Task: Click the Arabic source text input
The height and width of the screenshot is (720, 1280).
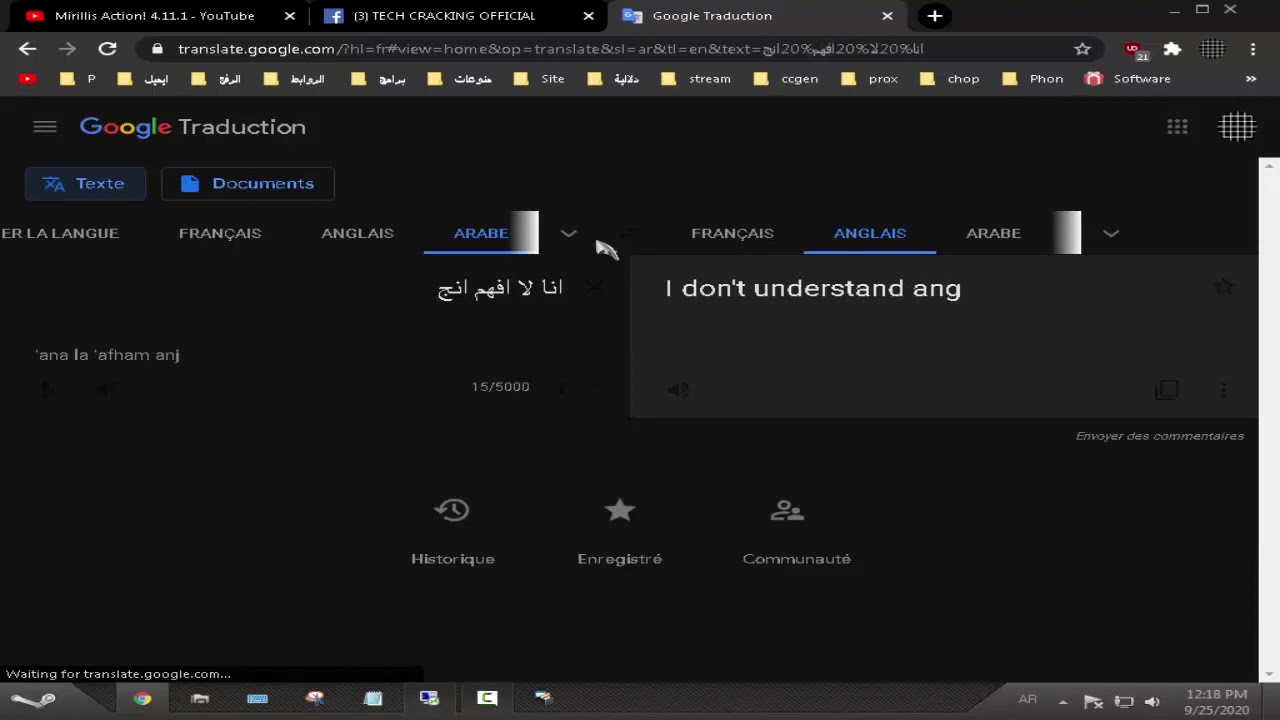Action: [x=500, y=288]
